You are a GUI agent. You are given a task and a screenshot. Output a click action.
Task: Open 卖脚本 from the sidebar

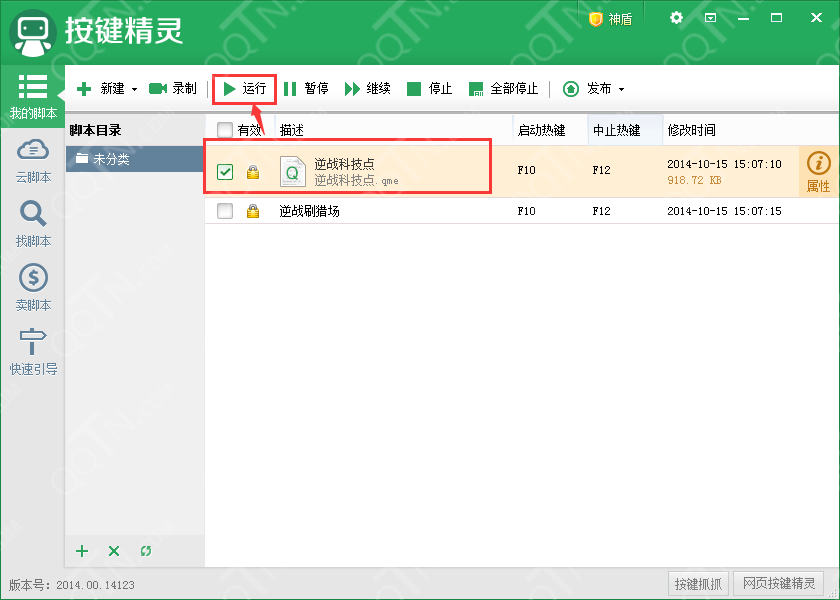tap(33, 284)
